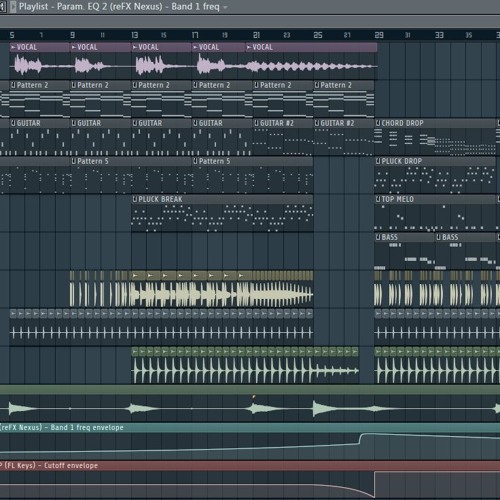The height and width of the screenshot is (500, 500).
Task: Open menu icon of GUITAR clip at bar 17
Action: tap(196, 123)
